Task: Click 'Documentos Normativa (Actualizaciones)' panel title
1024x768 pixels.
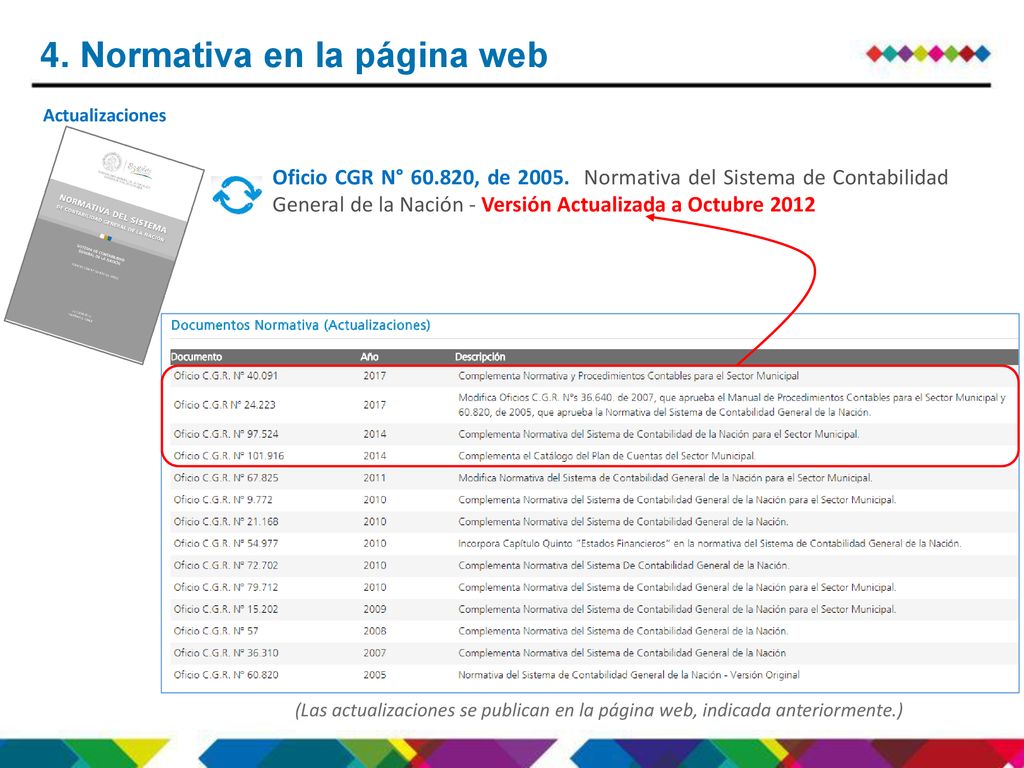Action: (x=300, y=325)
